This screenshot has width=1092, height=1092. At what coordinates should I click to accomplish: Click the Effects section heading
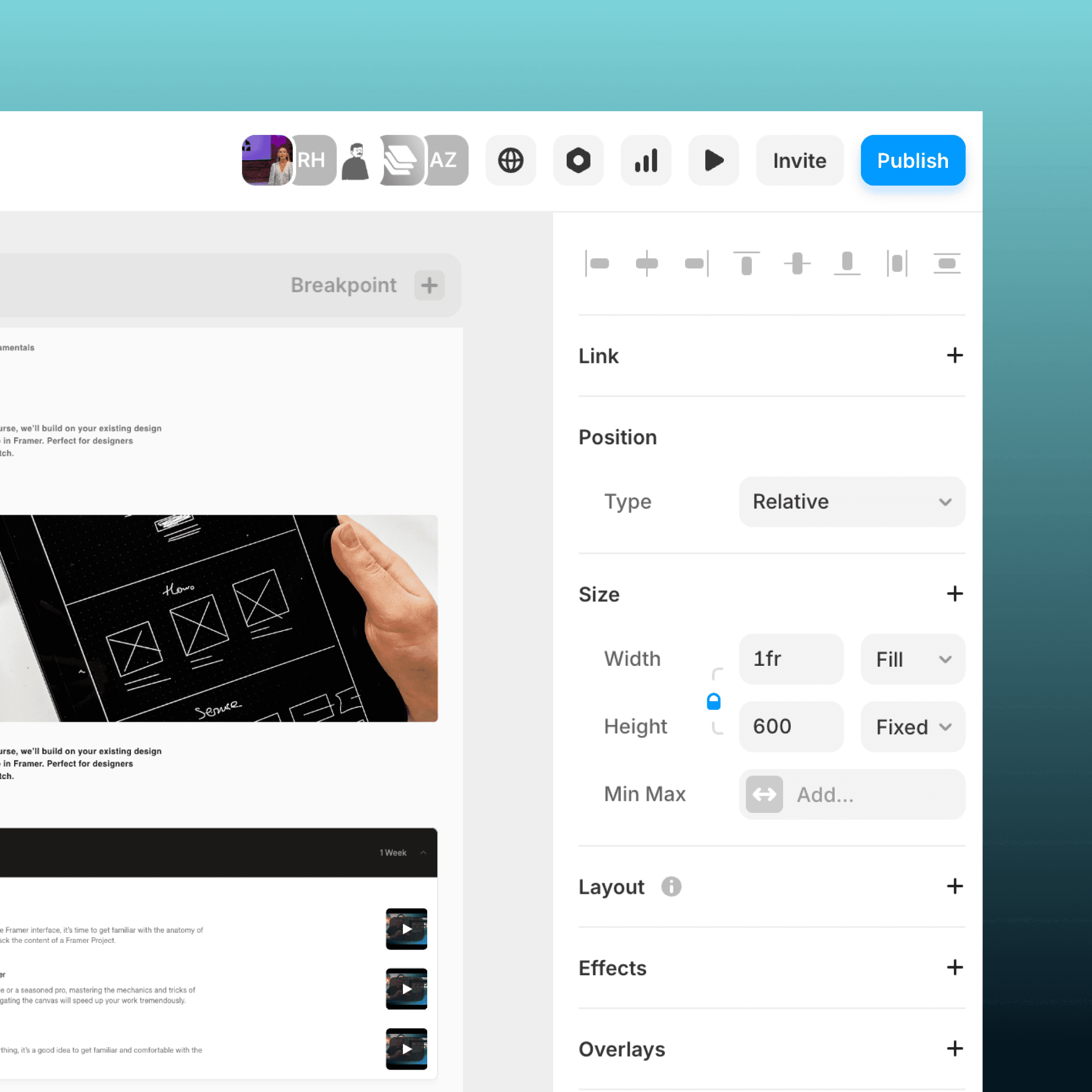tap(612, 968)
